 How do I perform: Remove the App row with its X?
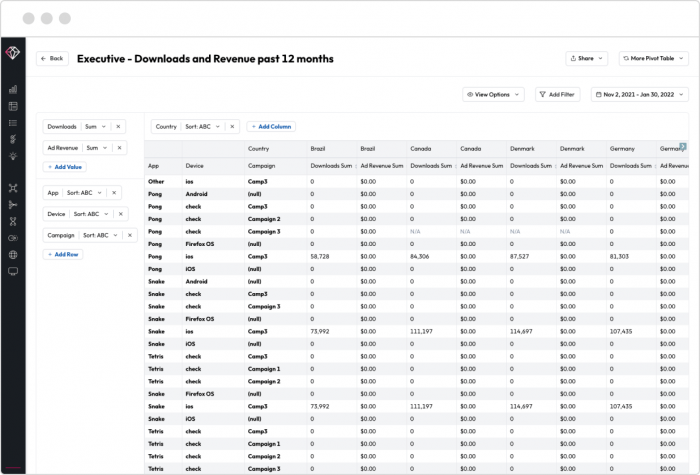click(114, 193)
